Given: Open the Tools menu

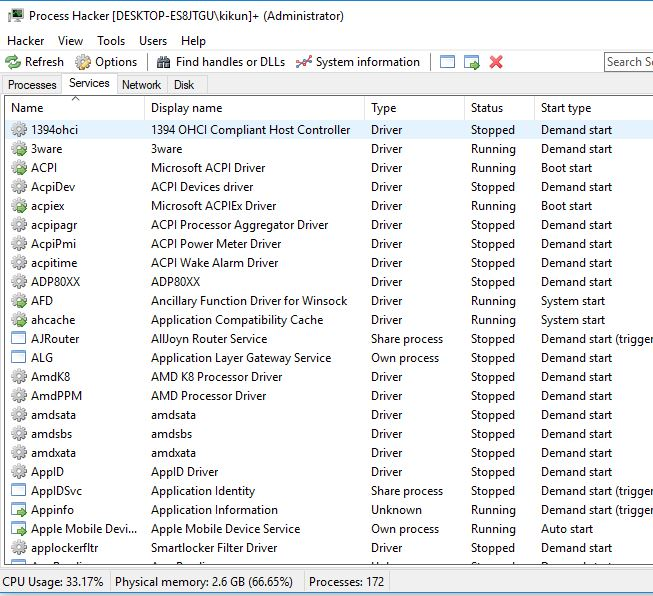Looking at the screenshot, I should click(x=111, y=41).
